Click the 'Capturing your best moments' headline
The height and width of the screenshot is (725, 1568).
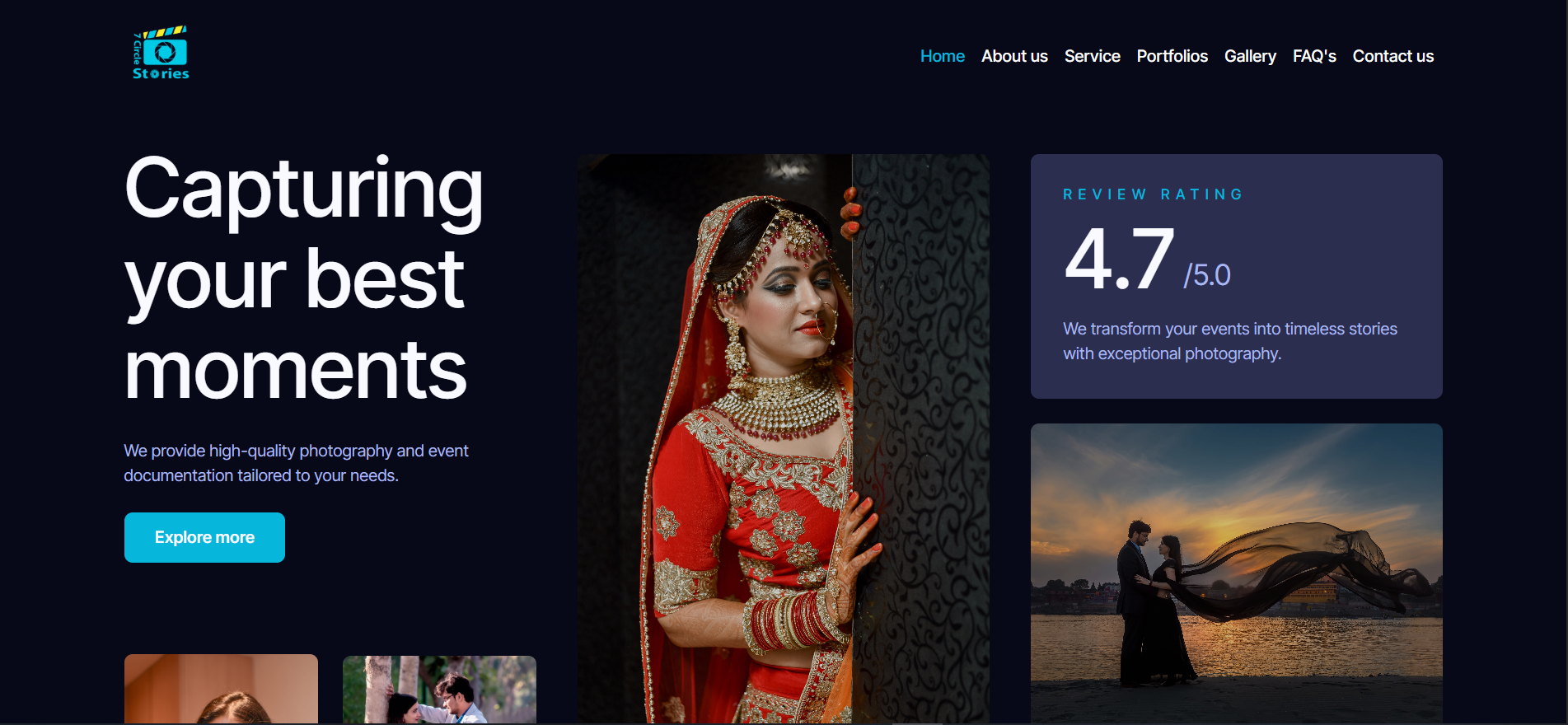click(303, 278)
